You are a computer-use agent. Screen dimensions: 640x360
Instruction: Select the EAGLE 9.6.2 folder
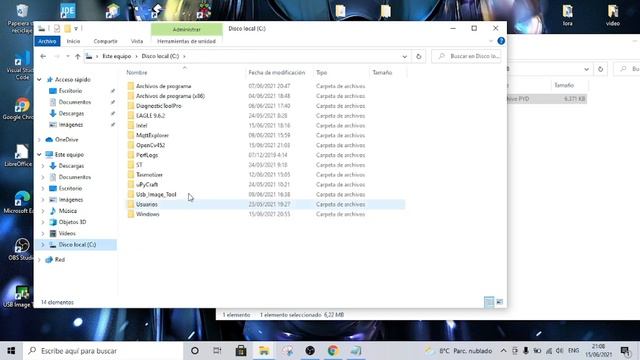point(151,116)
